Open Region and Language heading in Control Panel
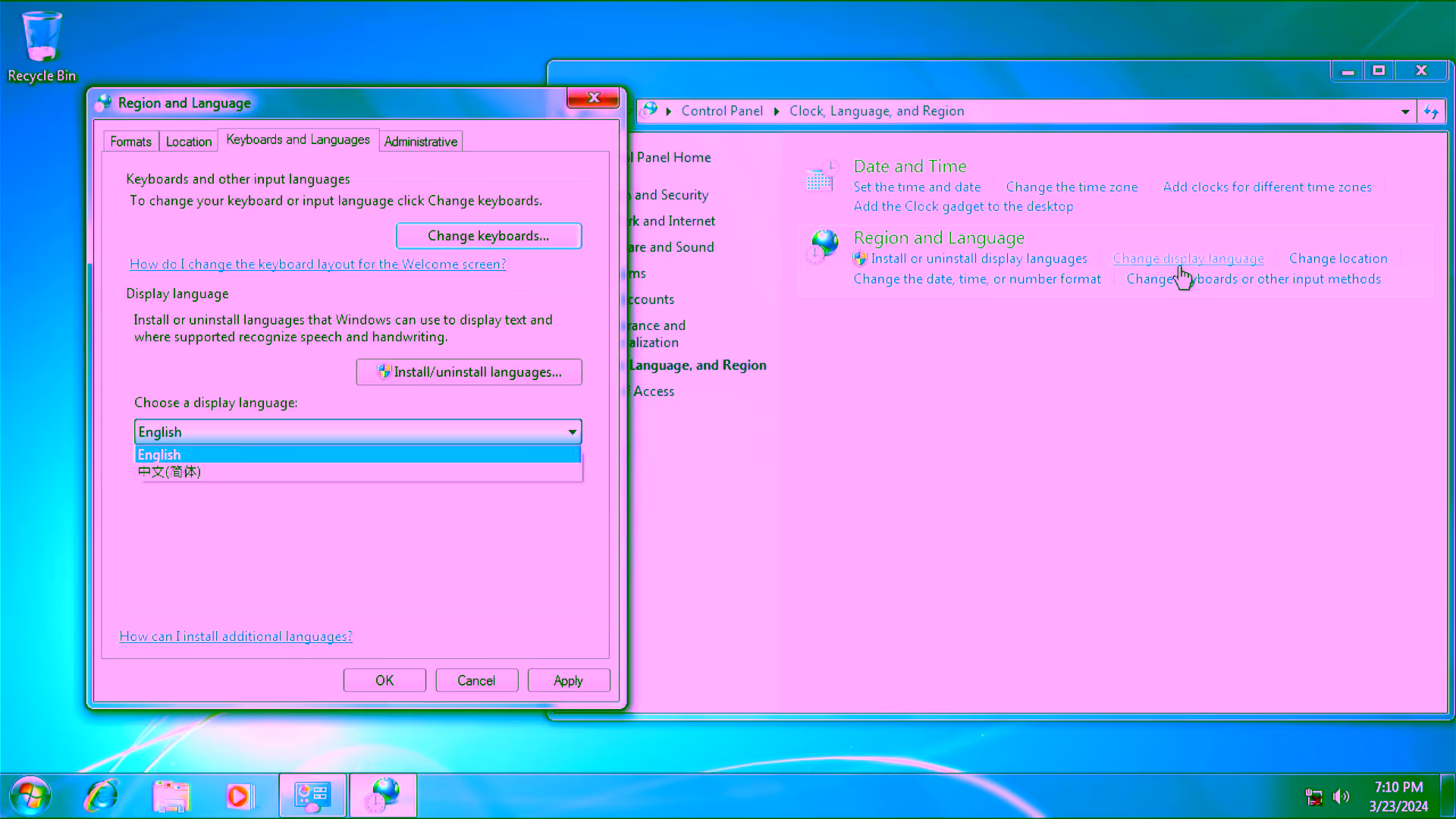 (939, 238)
